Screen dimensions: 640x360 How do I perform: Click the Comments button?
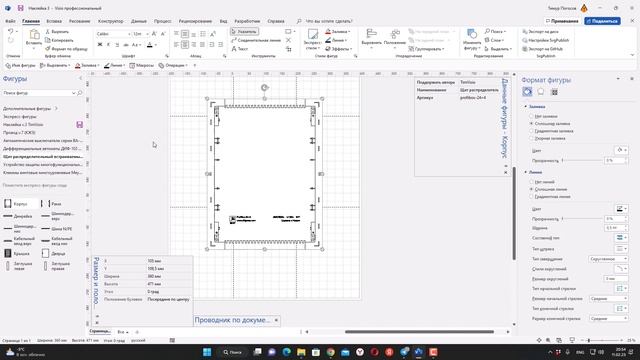(x=562, y=21)
